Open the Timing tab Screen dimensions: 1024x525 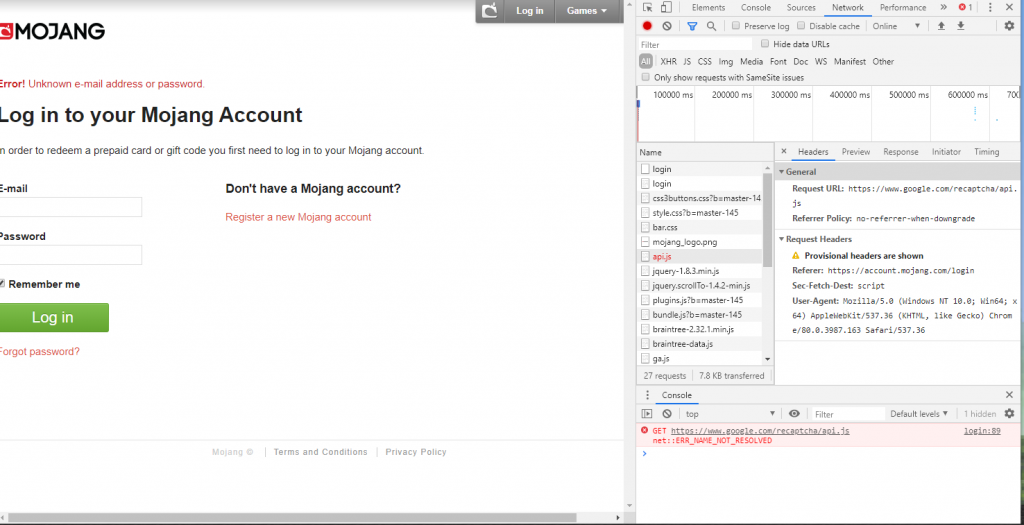987,151
